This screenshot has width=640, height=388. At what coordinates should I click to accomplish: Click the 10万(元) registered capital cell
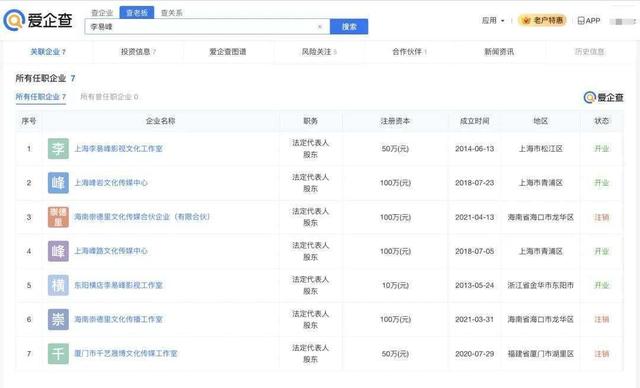pyautogui.click(x=395, y=285)
